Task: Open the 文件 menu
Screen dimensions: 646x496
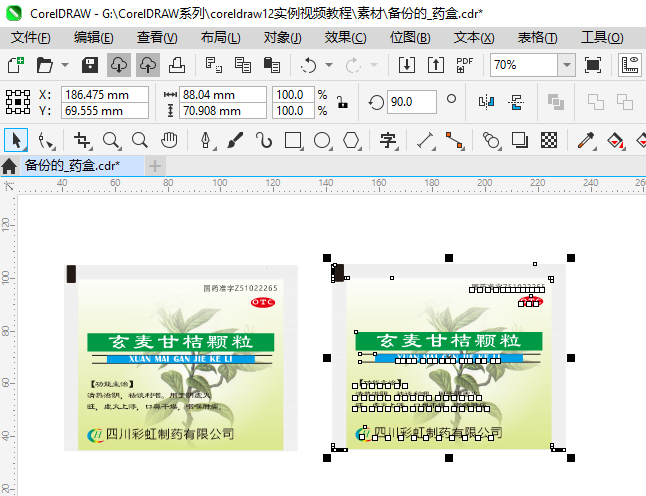Action: point(30,38)
